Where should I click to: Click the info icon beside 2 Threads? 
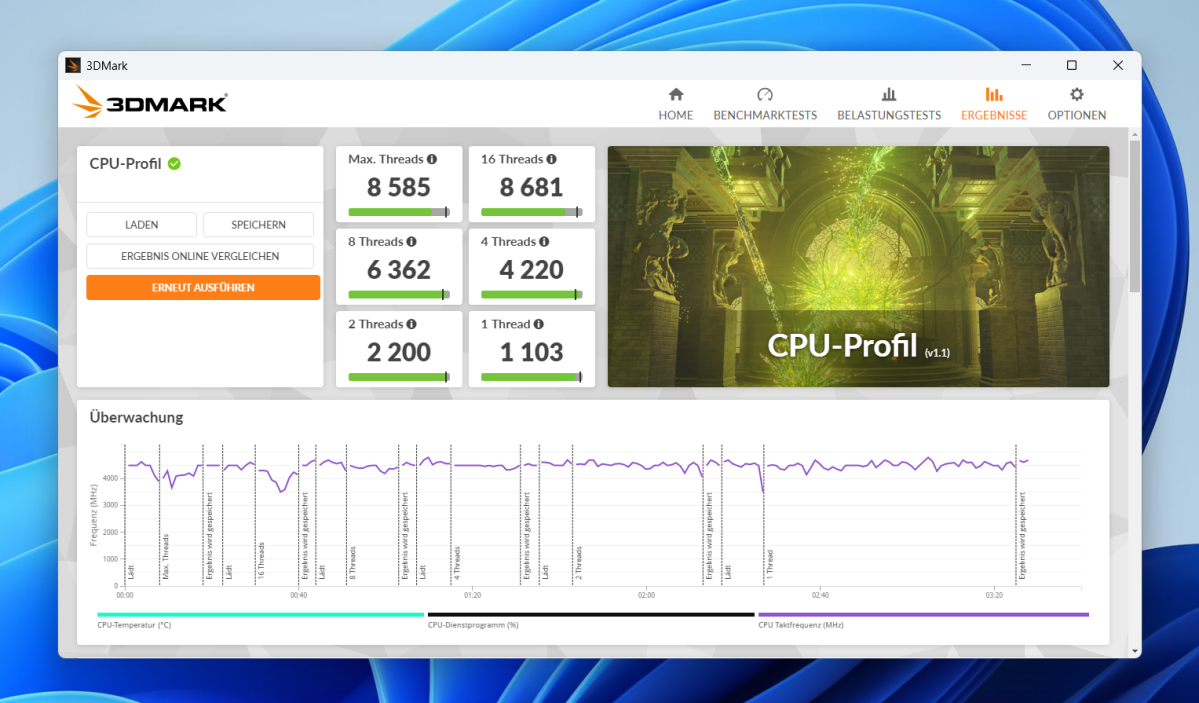(x=411, y=324)
